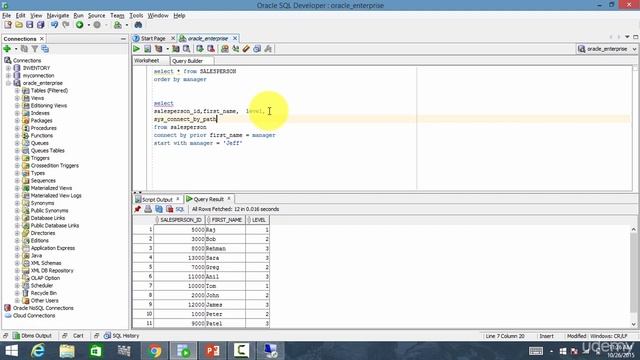This screenshot has height=360, width=640.
Task: Collapse the oracle_enterprise connection node
Action: 8,83
